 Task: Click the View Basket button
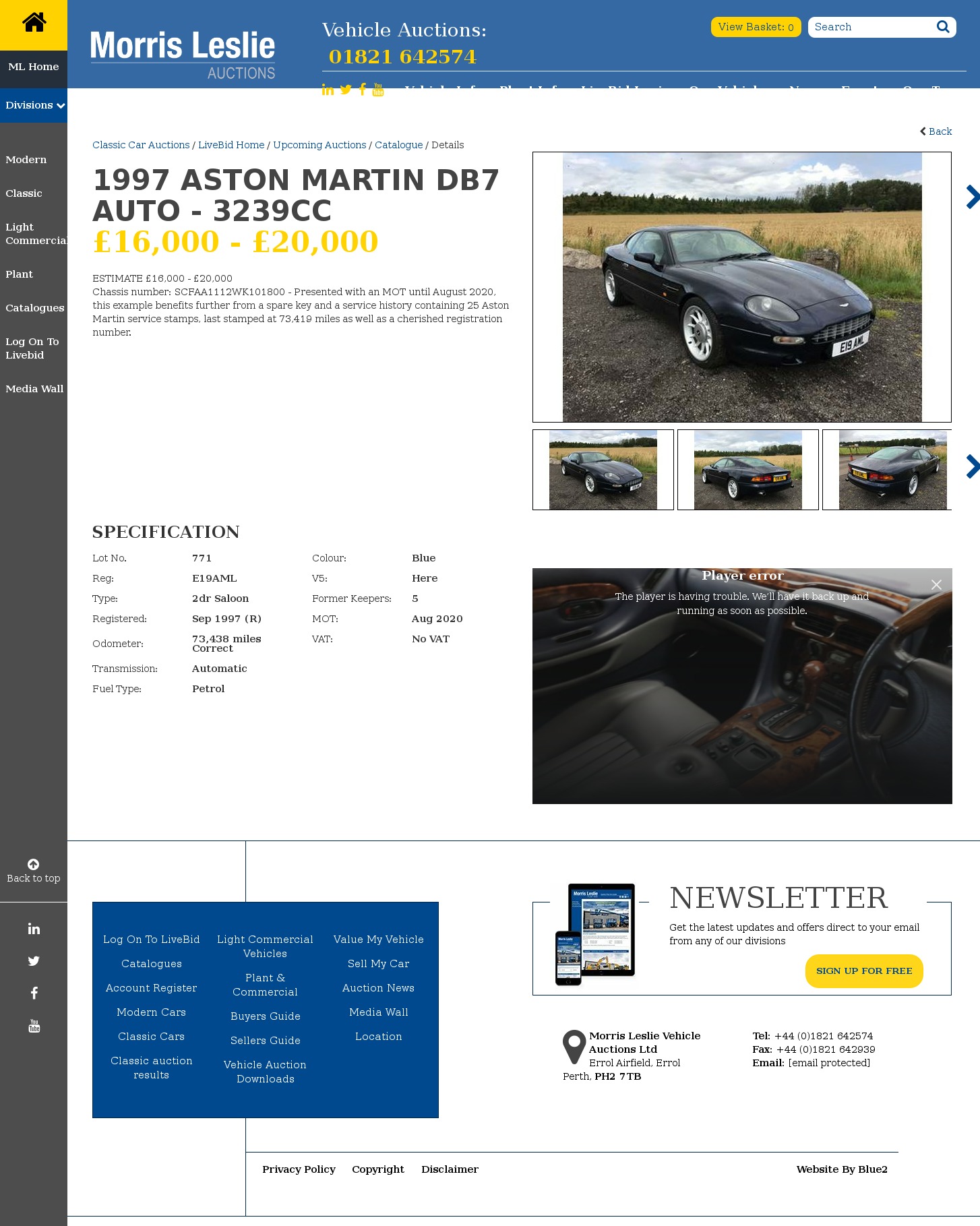[x=756, y=27]
